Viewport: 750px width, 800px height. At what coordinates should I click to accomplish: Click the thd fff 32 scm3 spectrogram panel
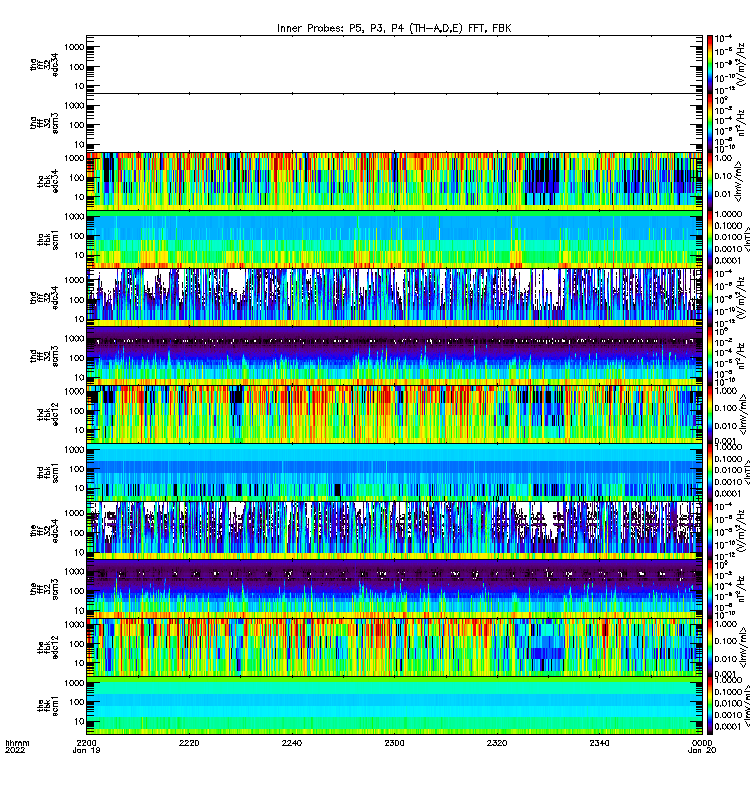point(394,356)
